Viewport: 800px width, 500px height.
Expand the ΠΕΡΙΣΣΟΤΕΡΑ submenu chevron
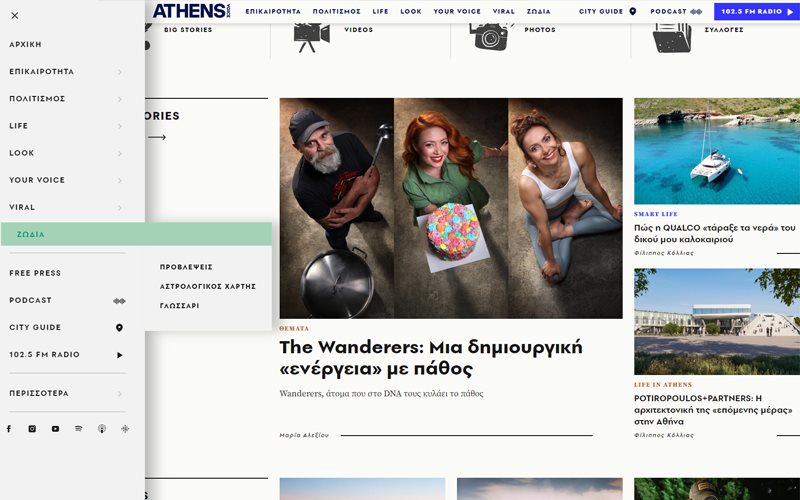tap(120, 394)
